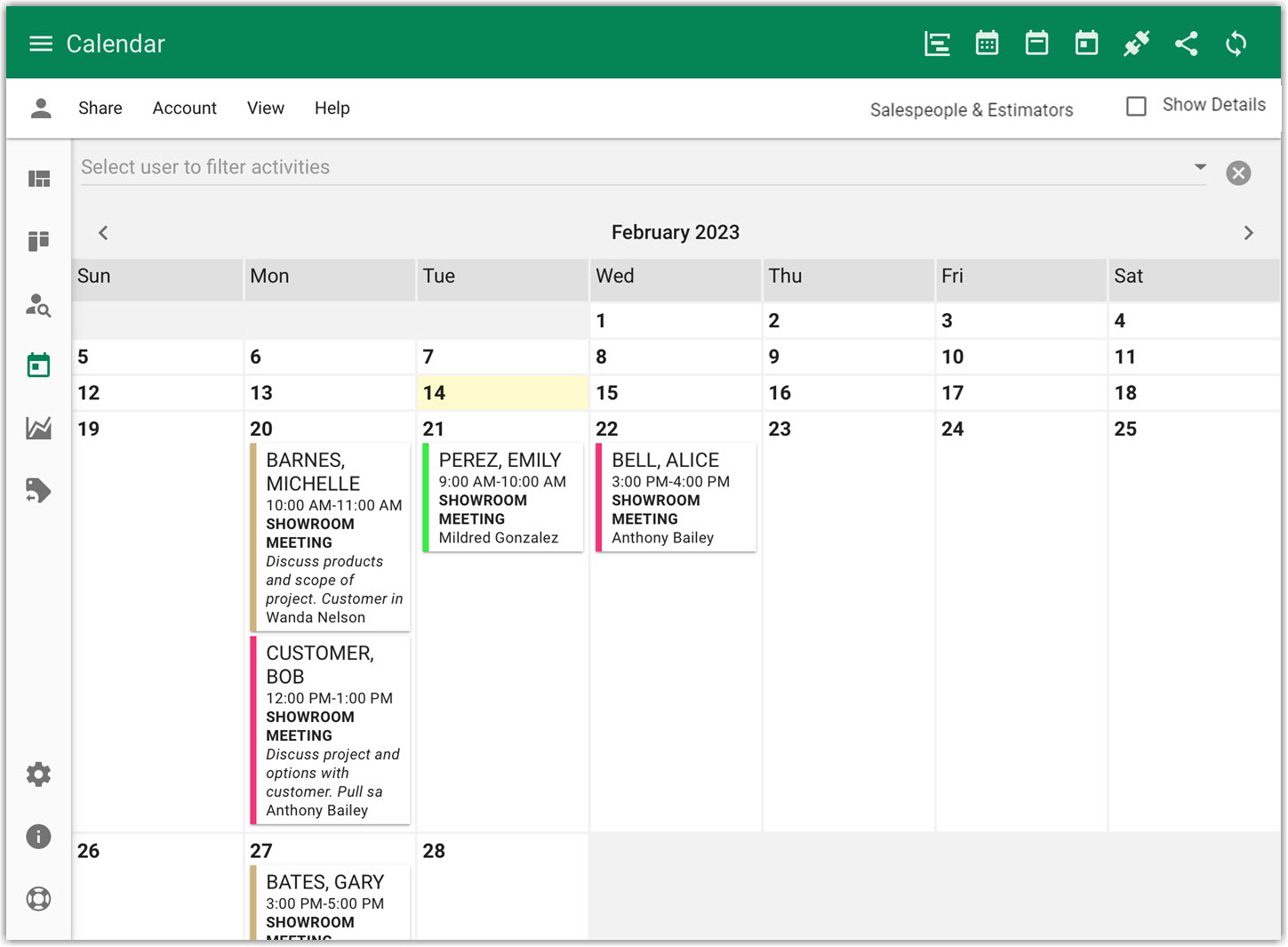Open the tag icon in sidebar
Image resolution: width=1288 pixels, height=947 pixels.
[x=39, y=490]
